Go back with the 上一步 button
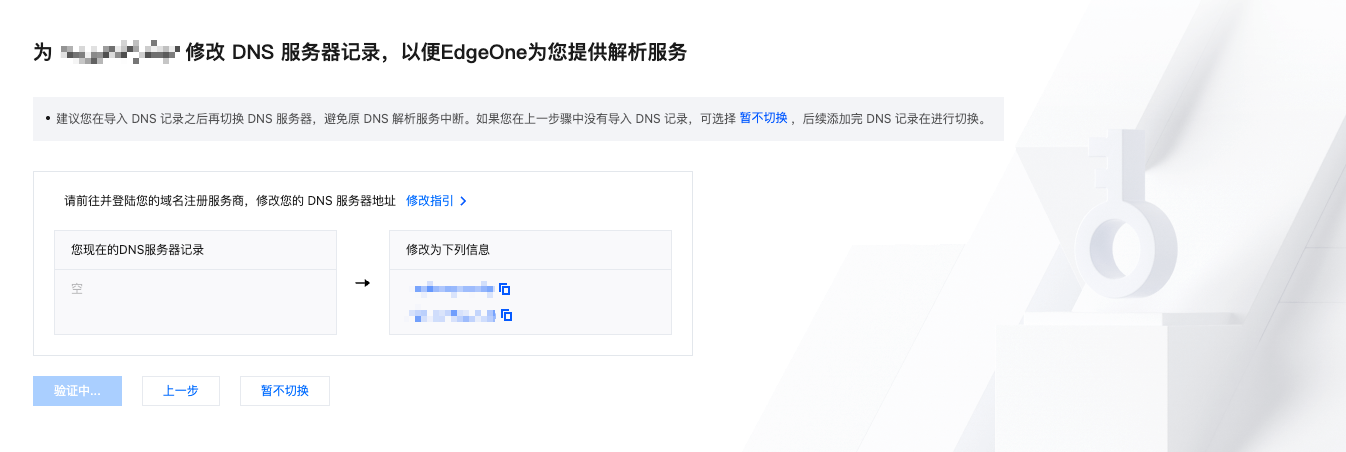 181,391
